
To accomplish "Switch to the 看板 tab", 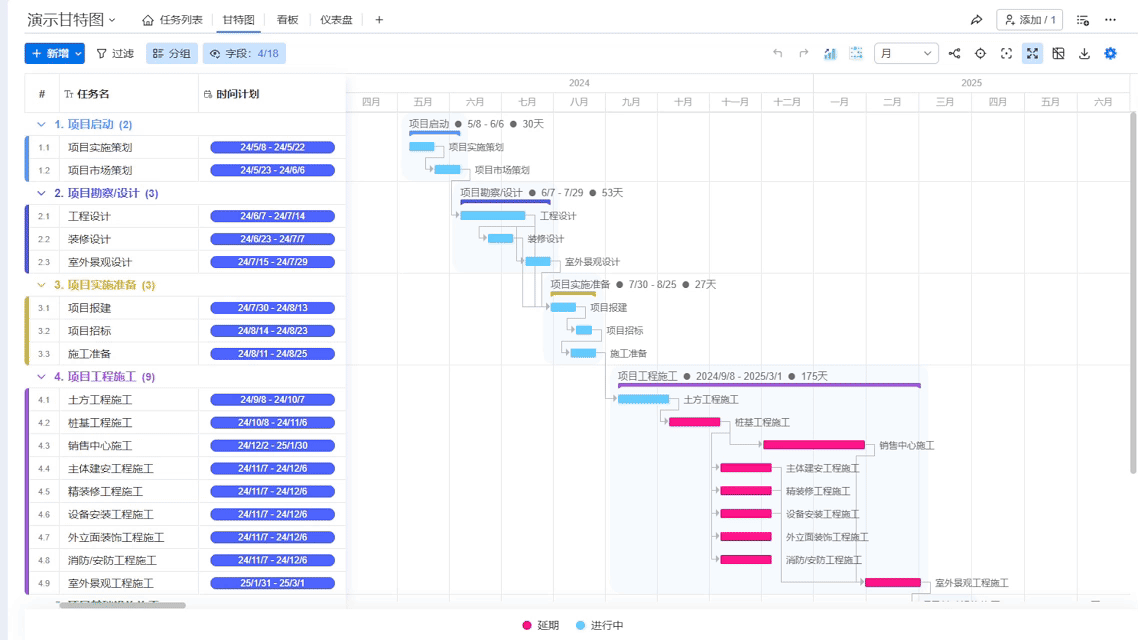I will pos(287,20).
